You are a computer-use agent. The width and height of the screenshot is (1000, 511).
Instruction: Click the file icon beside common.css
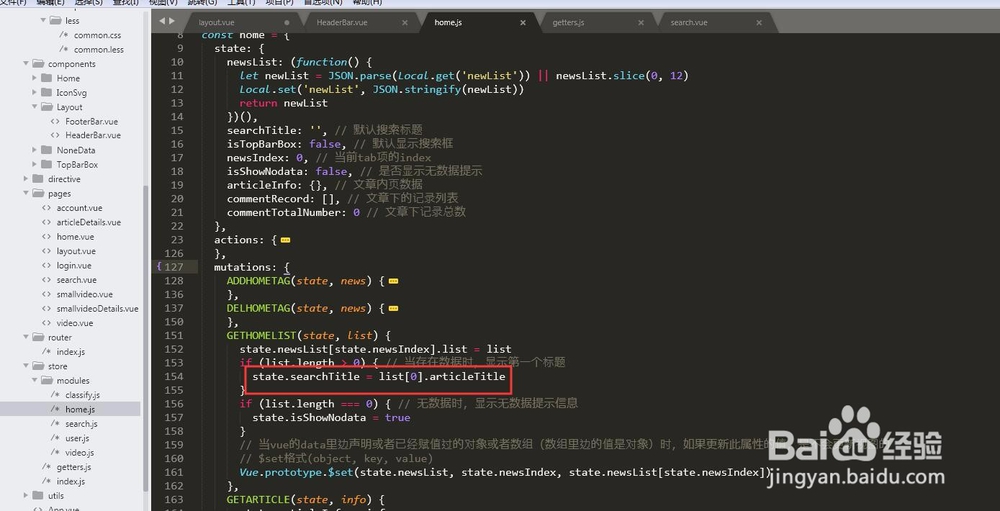click(x=64, y=35)
